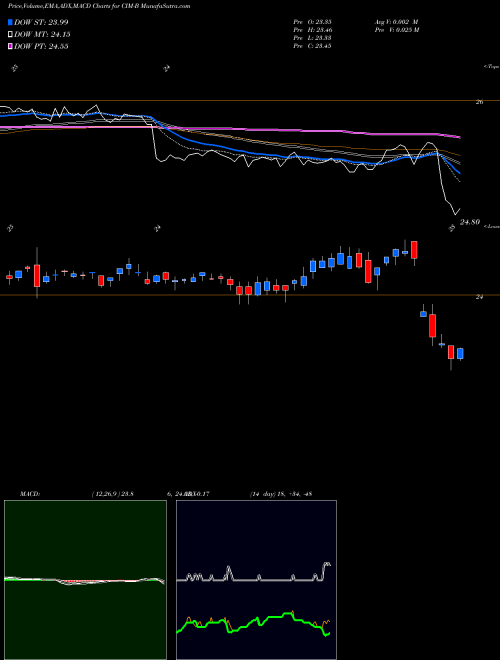Click the 'Pre O: 23.33' open value
Viewport: 500px width, 660px height.
click(312, 21)
